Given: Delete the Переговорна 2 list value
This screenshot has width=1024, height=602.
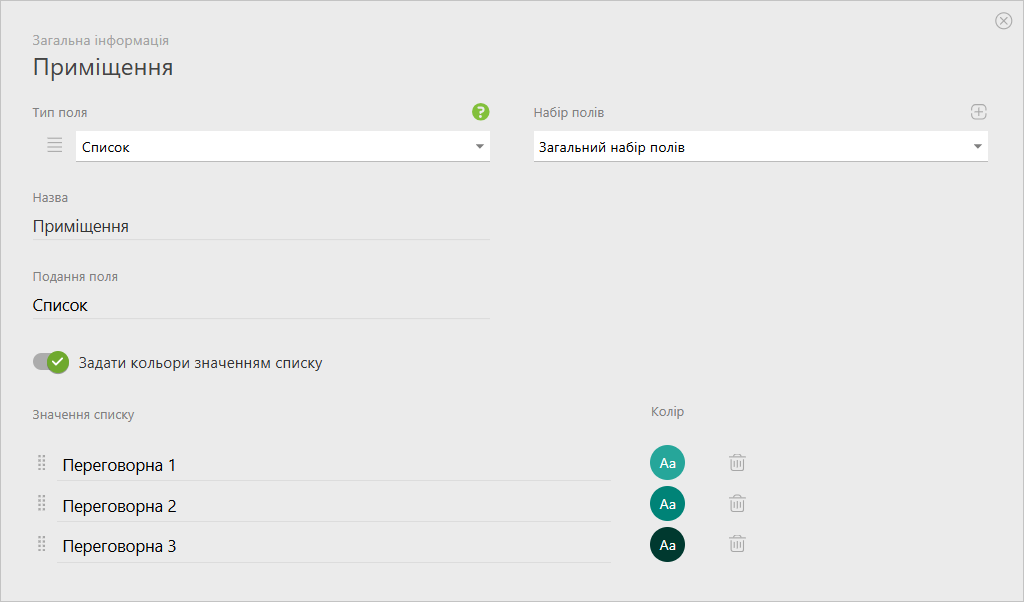Looking at the screenshot, I should point(737,503).
